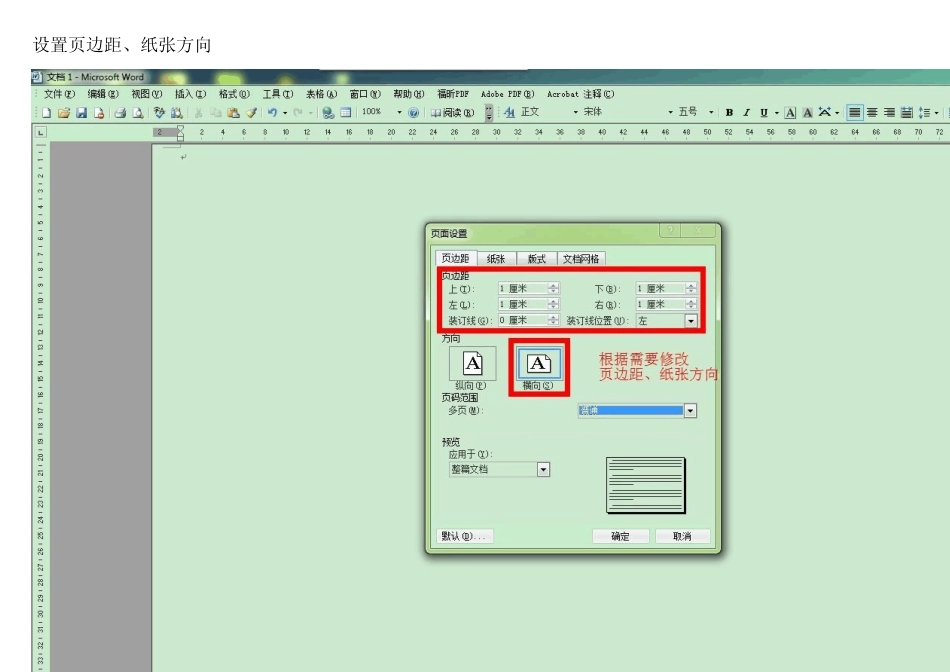
Task: Click the Save icon in the toolbar
Action: [x=82, y=113]
